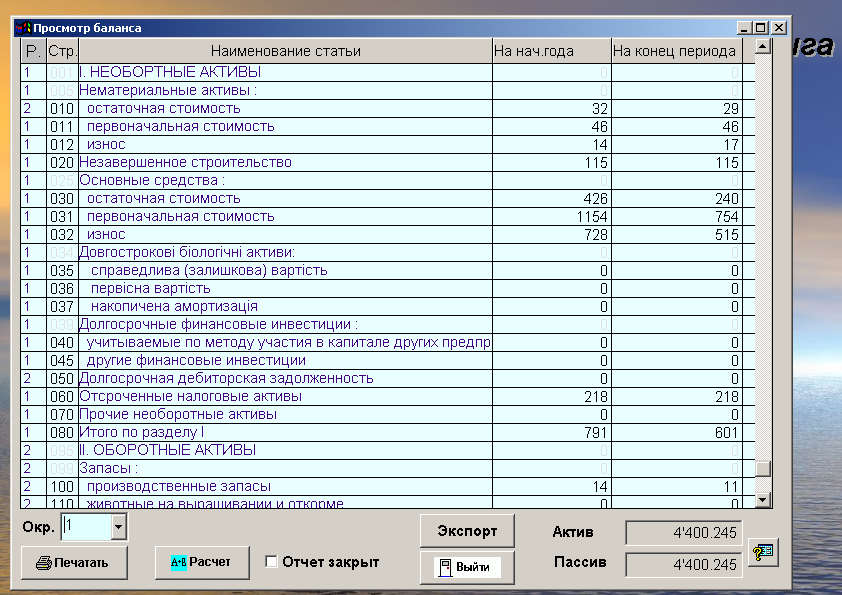The image size is (842, 595).
Task: Click the printer icon on Печатать button
Action: click(43, 563)
